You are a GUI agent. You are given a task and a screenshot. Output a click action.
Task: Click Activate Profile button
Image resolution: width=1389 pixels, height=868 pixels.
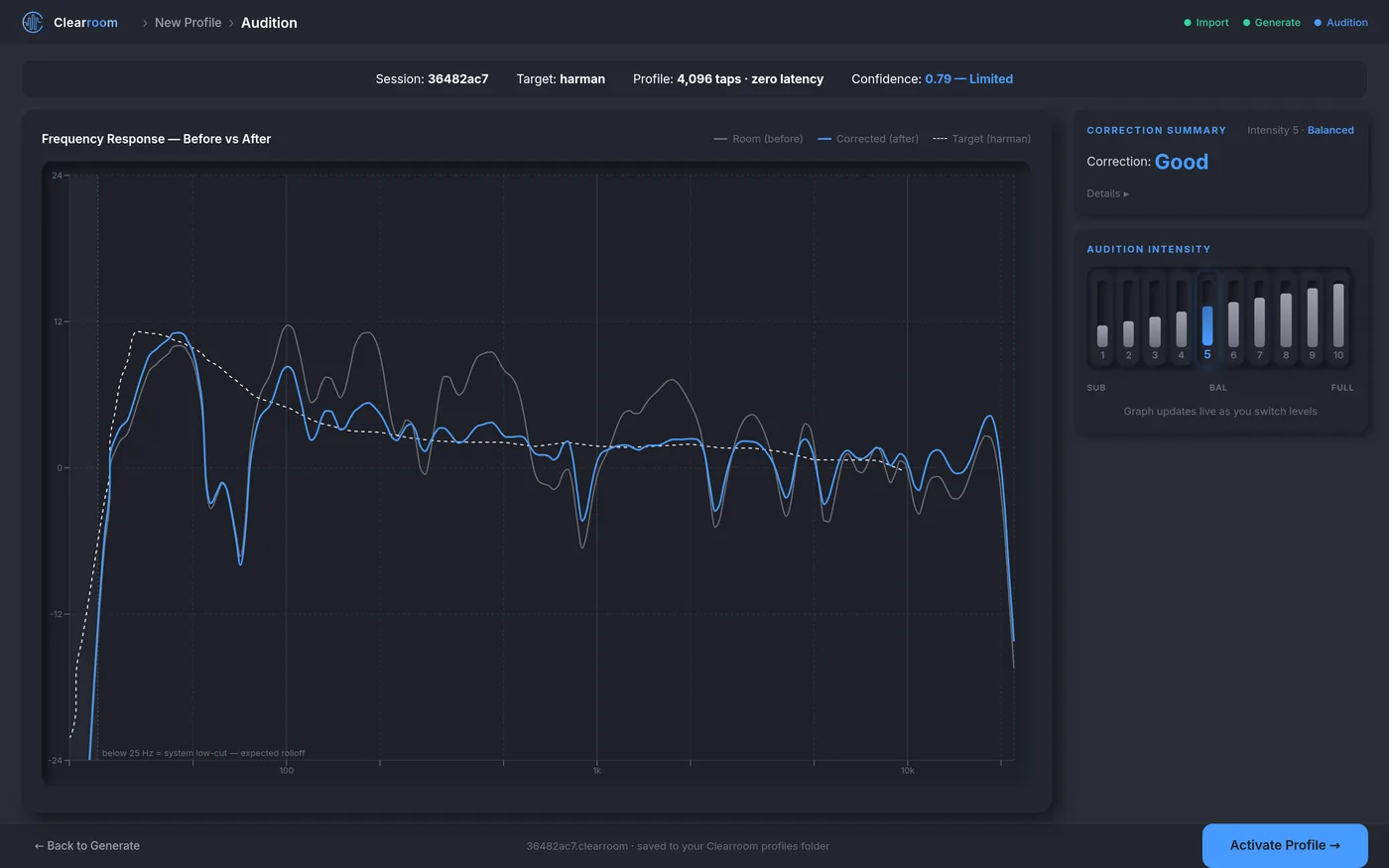1285,845
